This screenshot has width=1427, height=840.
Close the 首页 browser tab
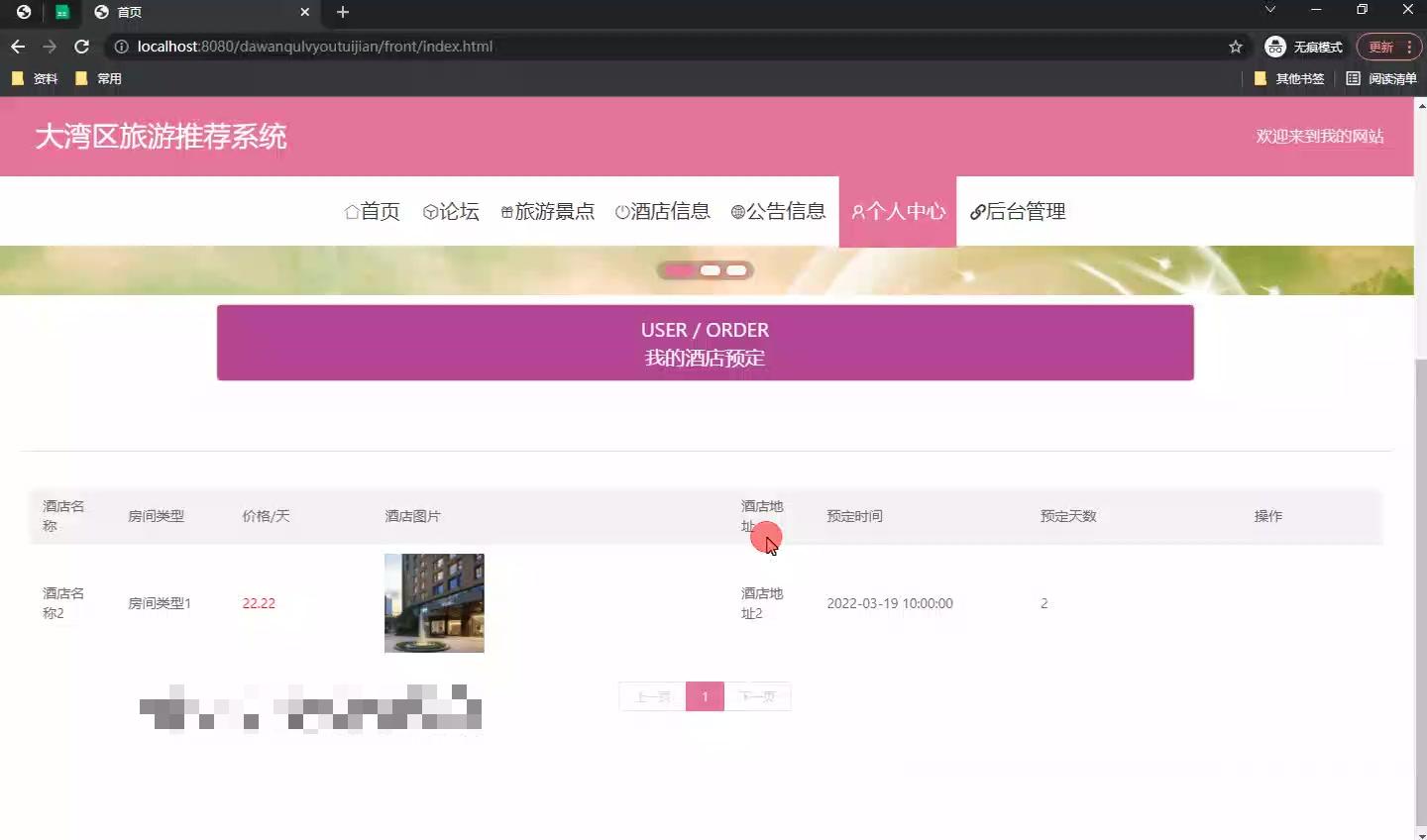click(304, 12)
